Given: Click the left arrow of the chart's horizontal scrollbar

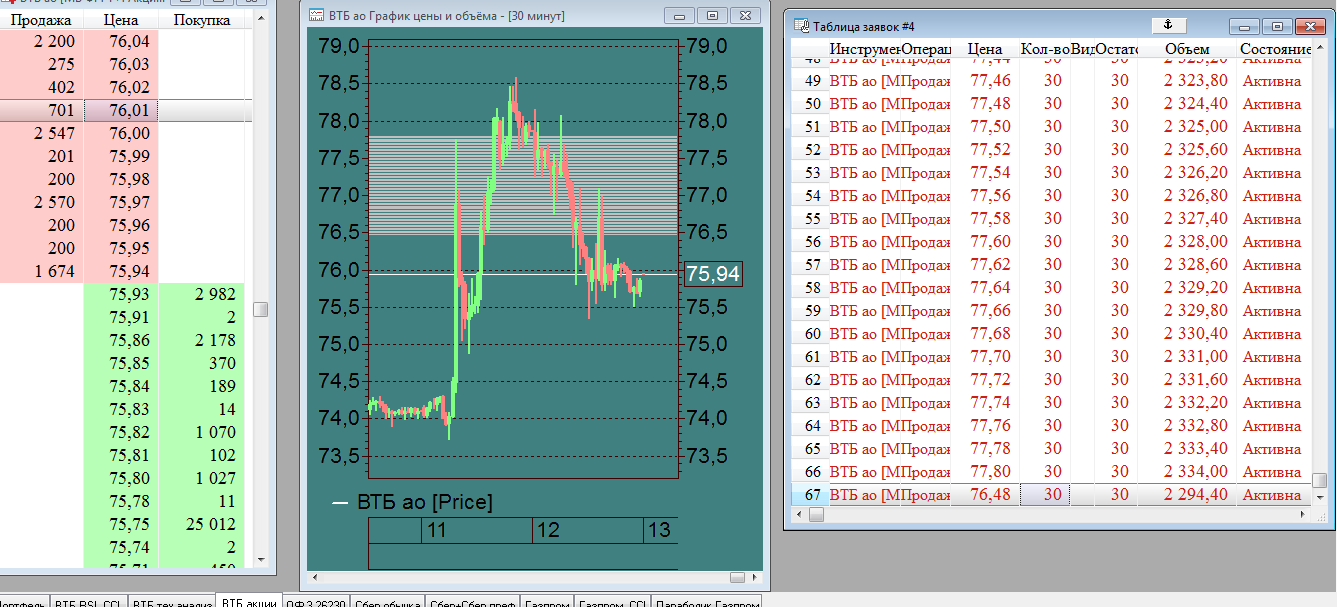Looking at the screenshot, I should point(316,577).
